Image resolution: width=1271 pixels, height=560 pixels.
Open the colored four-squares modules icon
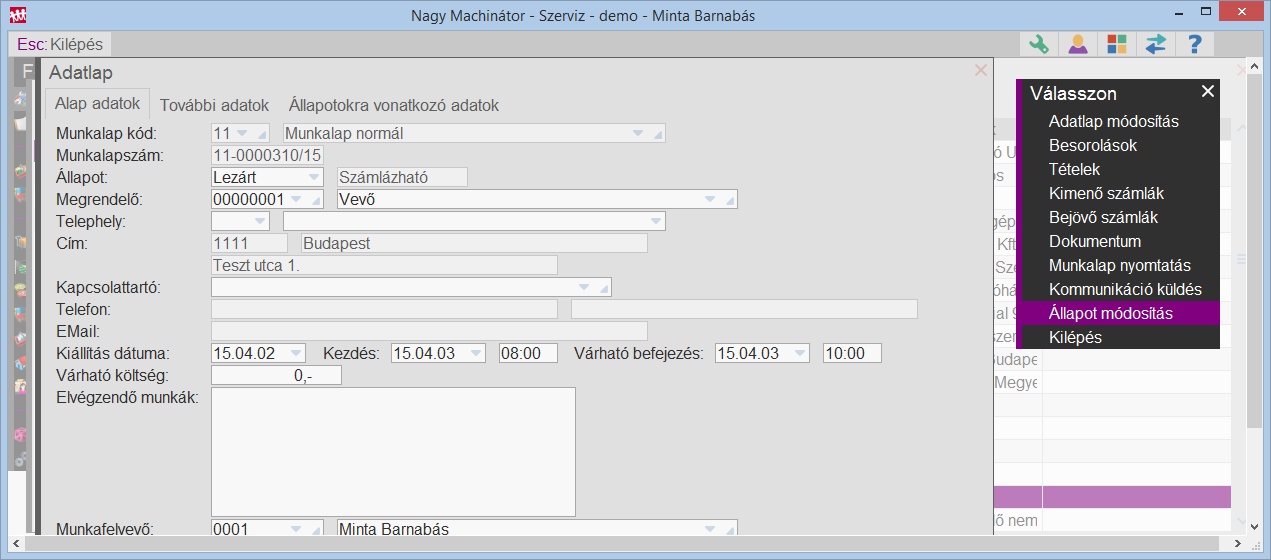click(1117, 44)
